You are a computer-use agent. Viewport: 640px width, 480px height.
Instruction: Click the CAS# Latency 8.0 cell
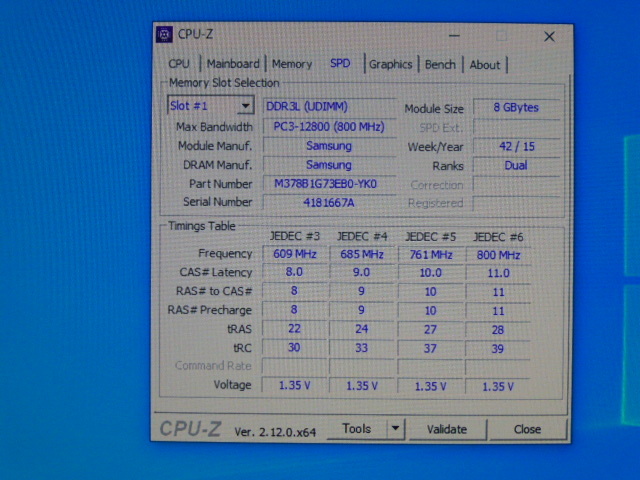(294, 272)
